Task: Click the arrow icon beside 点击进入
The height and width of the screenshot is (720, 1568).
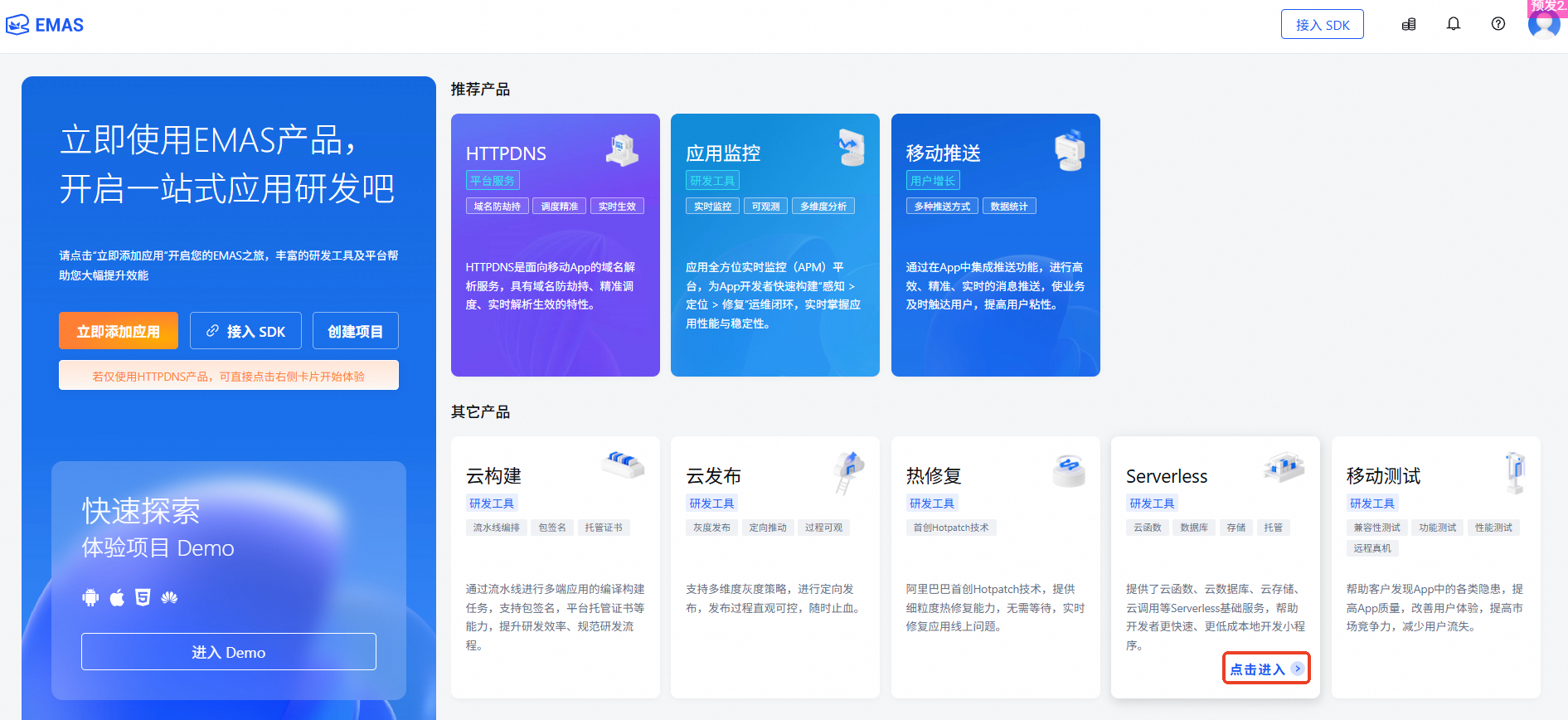Action: [x=1298, y=669]
